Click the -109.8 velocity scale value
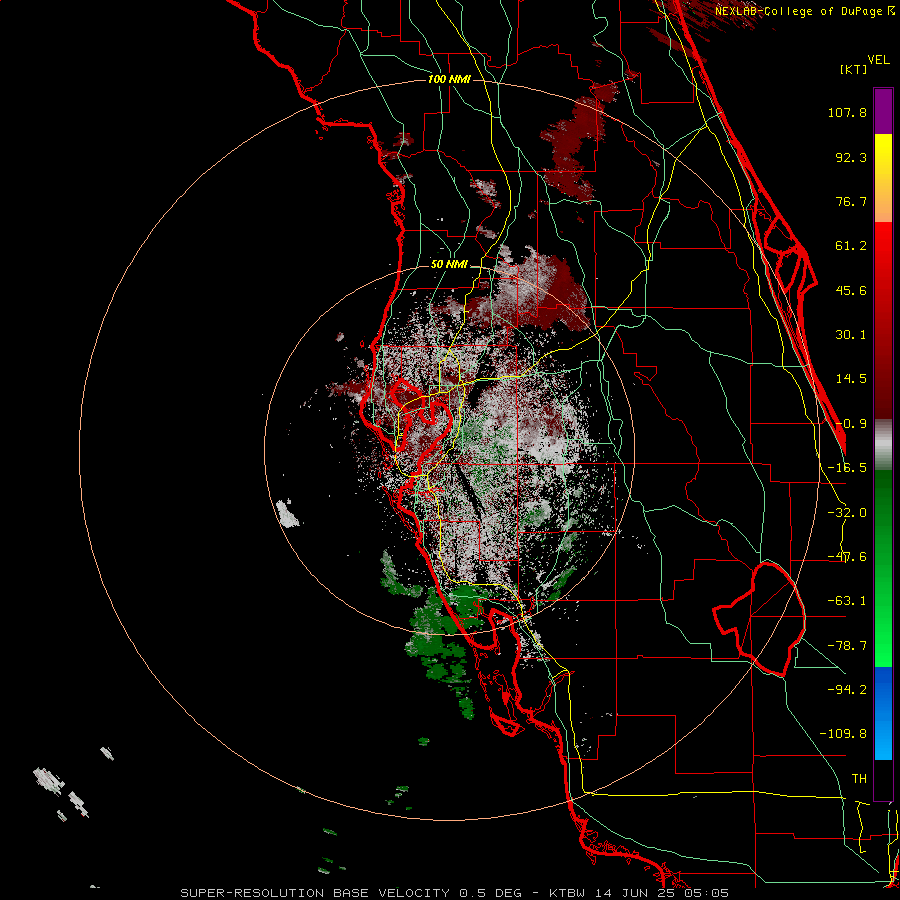The height and width of the screenshot is (900, 900). point(843,734)
